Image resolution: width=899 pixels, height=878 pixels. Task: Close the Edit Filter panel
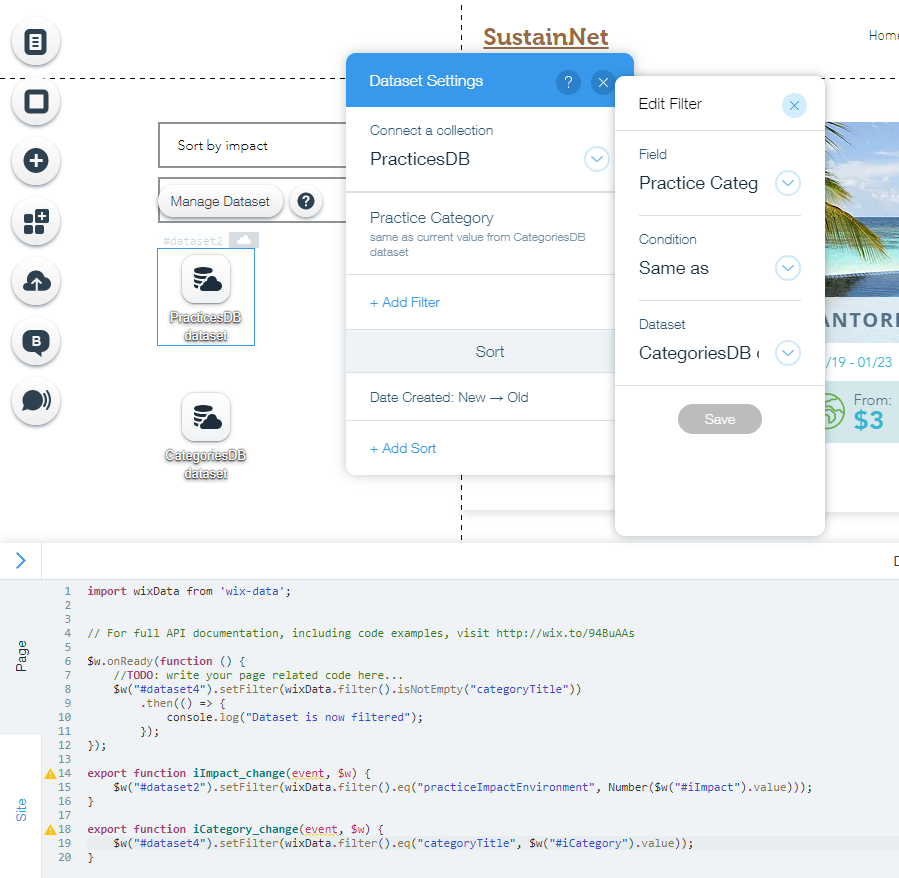click(794, 106)
